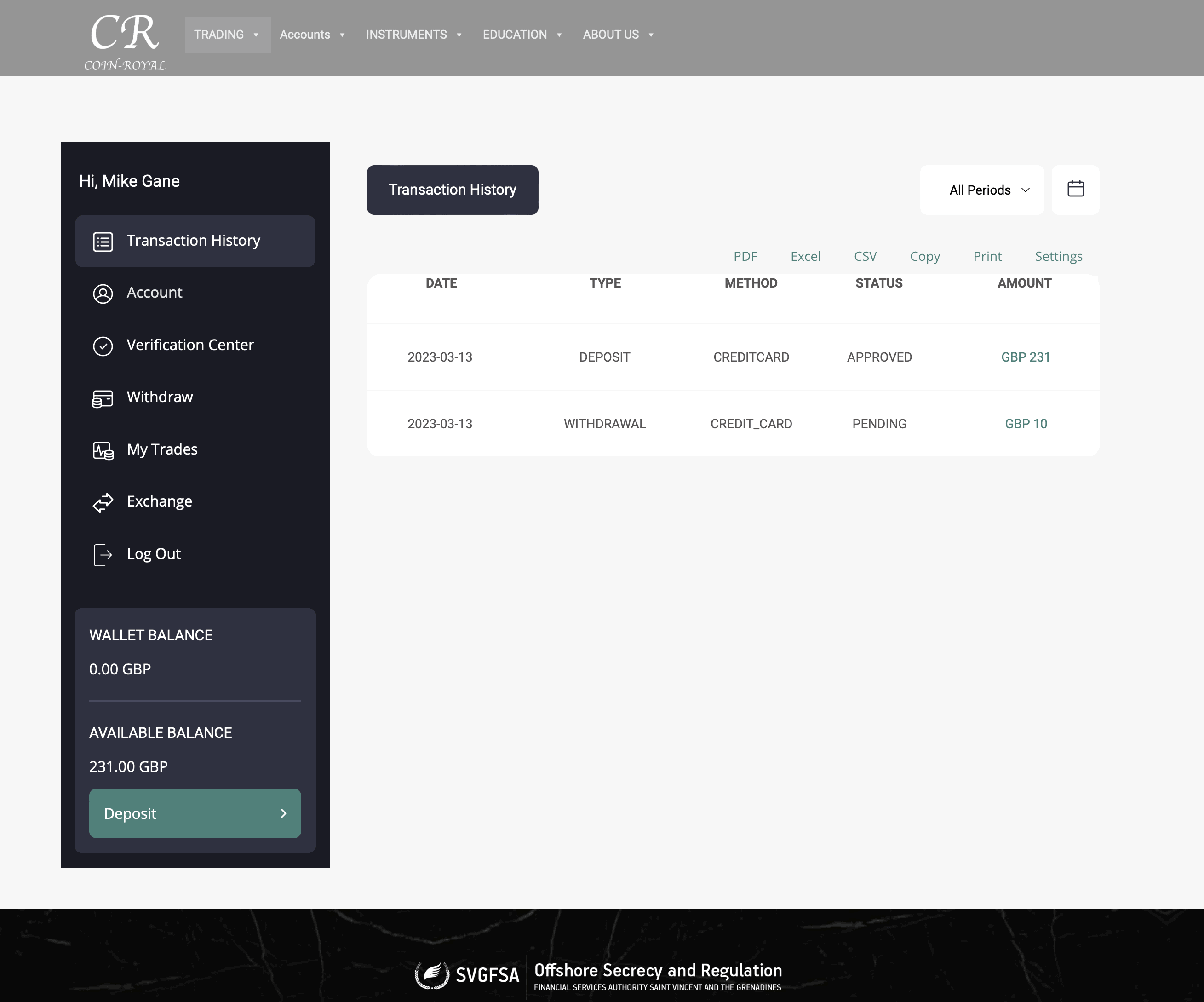This screenshot has width=1204, height=1002.
Task: Click the Account user profile icon
Action: pyautogui.click(x=103, y=294)
